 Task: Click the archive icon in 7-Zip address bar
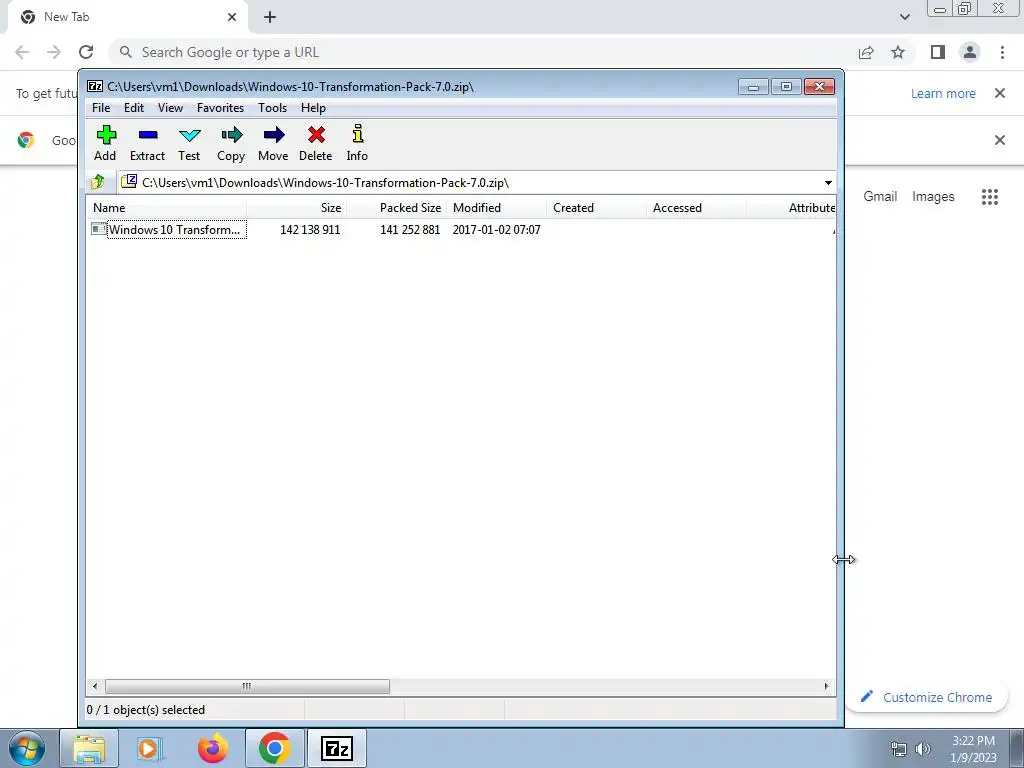pos(129,182)
